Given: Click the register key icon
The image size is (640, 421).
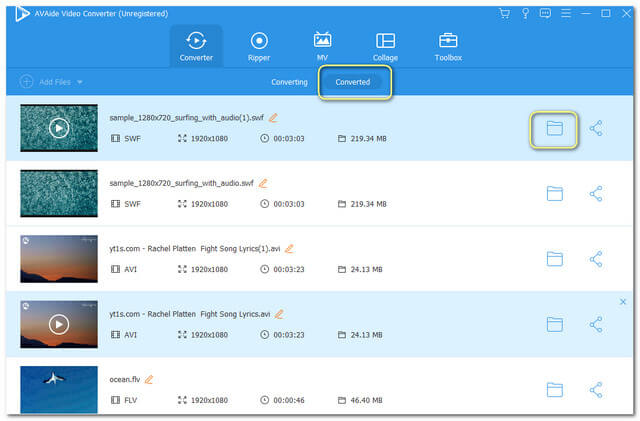Looking at the screenshot, I should point(525,13).
